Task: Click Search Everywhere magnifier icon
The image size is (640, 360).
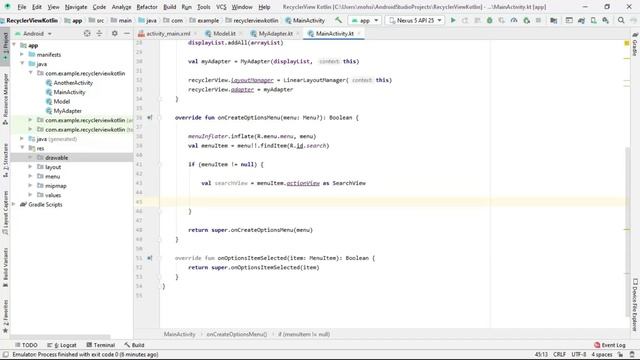Action: 621,20
